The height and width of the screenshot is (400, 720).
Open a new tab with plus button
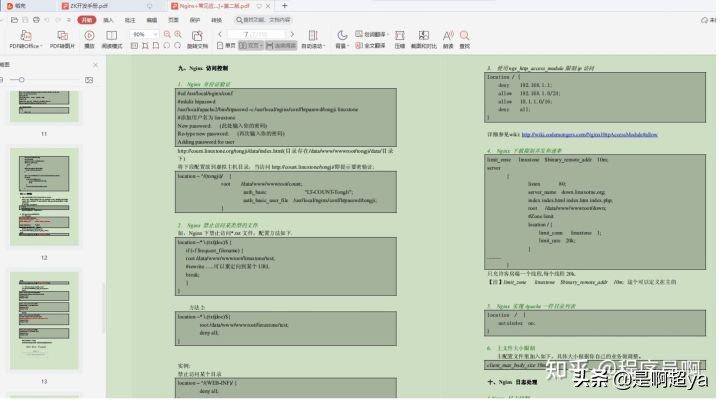pyautogui.click(x=285, y=6)
